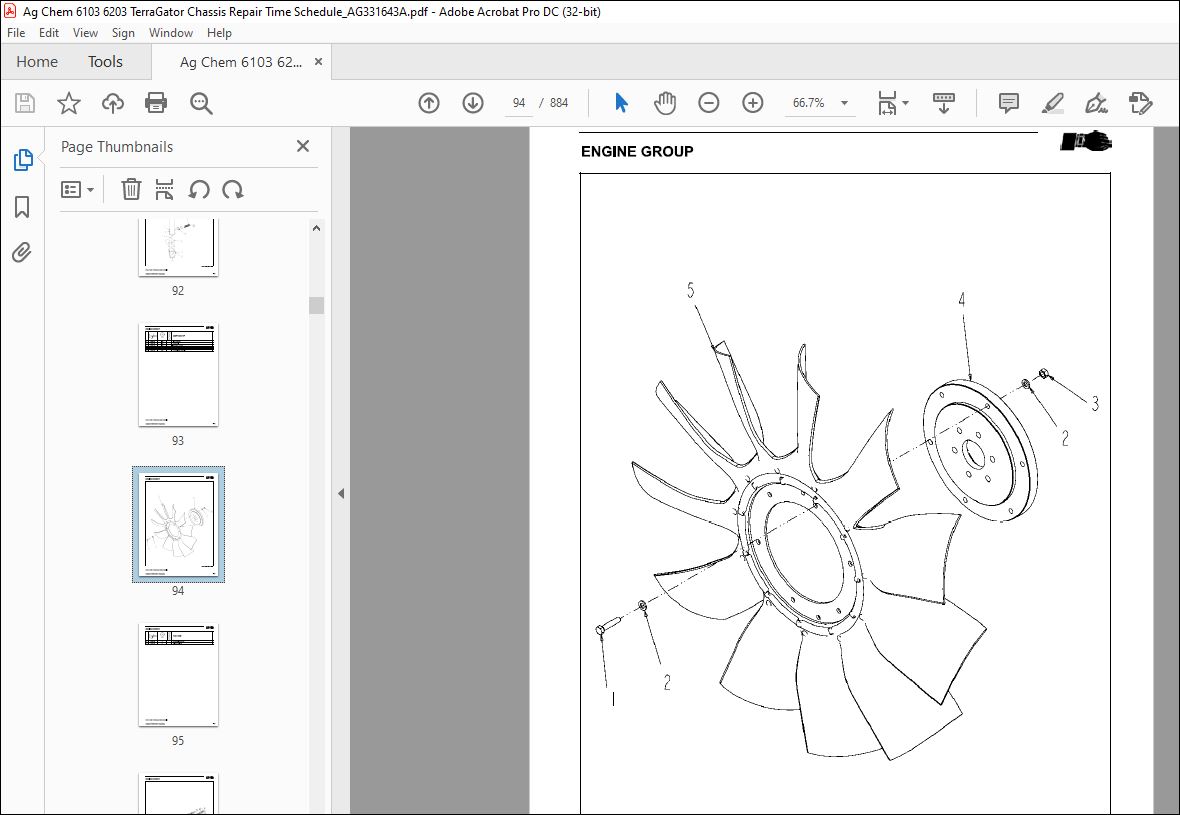Screen dimensions: 1180x815
Task: Add a comment sticky note
Action: [x=1008, y=103]
